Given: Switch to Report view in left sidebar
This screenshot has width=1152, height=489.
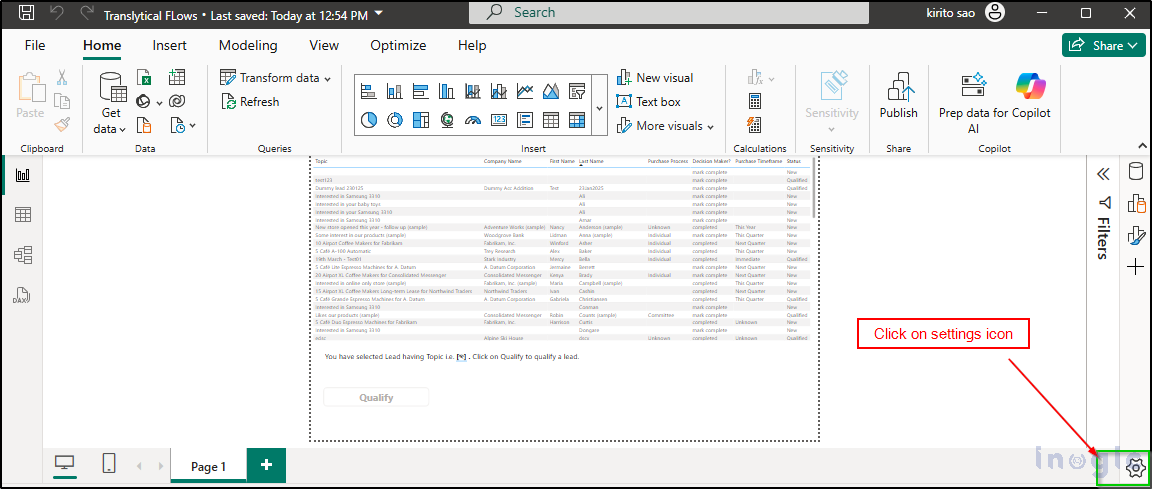Looking at the screenshot, I should [23, 175].
